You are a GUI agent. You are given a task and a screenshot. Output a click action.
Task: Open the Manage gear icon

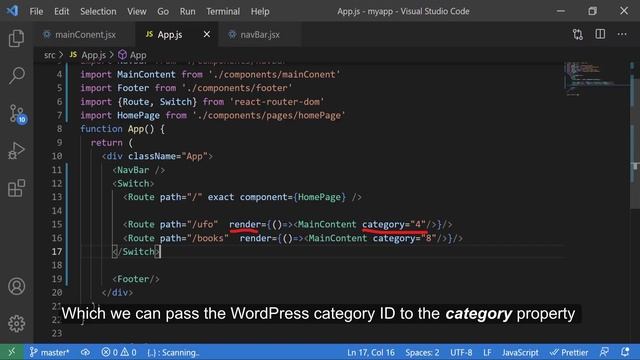[16, 323]
